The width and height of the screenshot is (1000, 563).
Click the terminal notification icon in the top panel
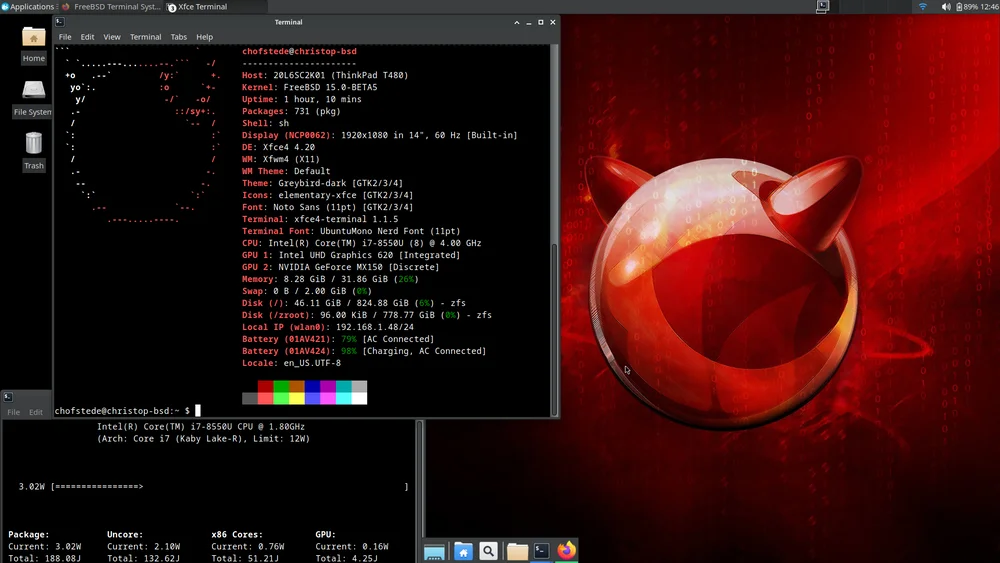823,6
